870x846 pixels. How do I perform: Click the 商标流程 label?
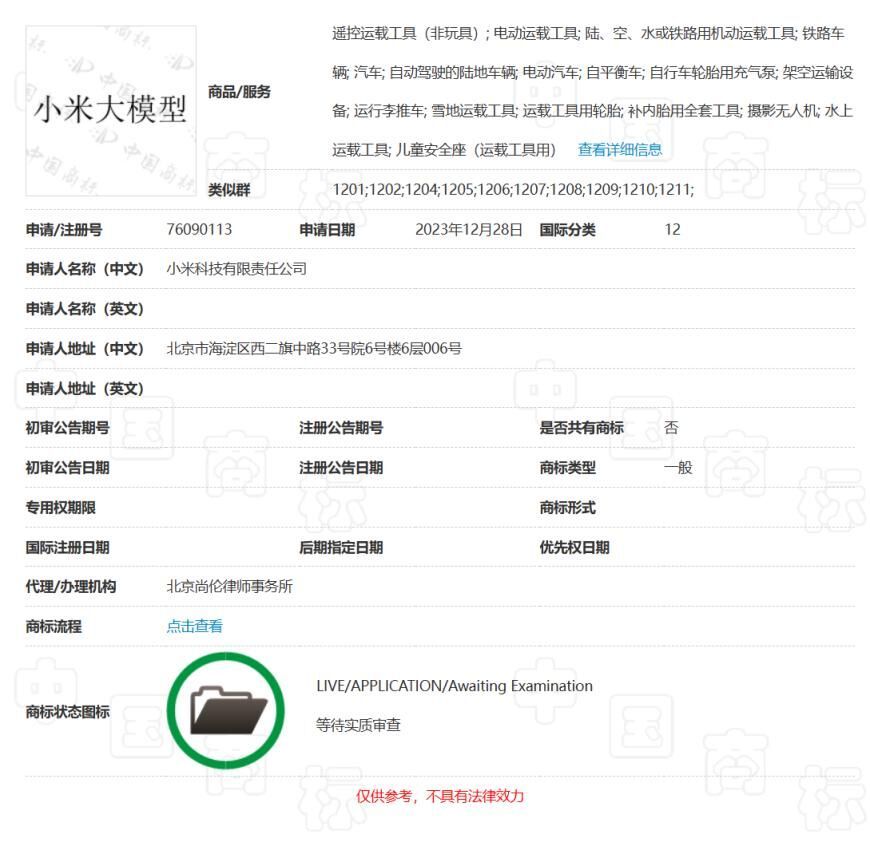pos(53,626)
